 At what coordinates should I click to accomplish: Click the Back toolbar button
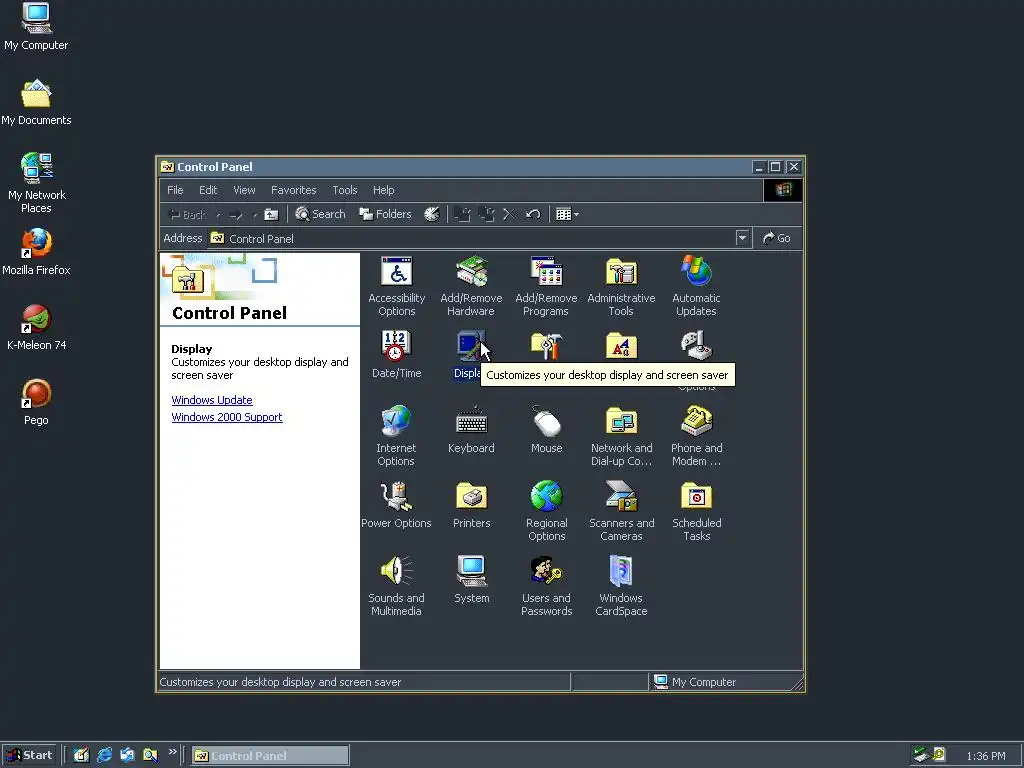click(188, 214)
